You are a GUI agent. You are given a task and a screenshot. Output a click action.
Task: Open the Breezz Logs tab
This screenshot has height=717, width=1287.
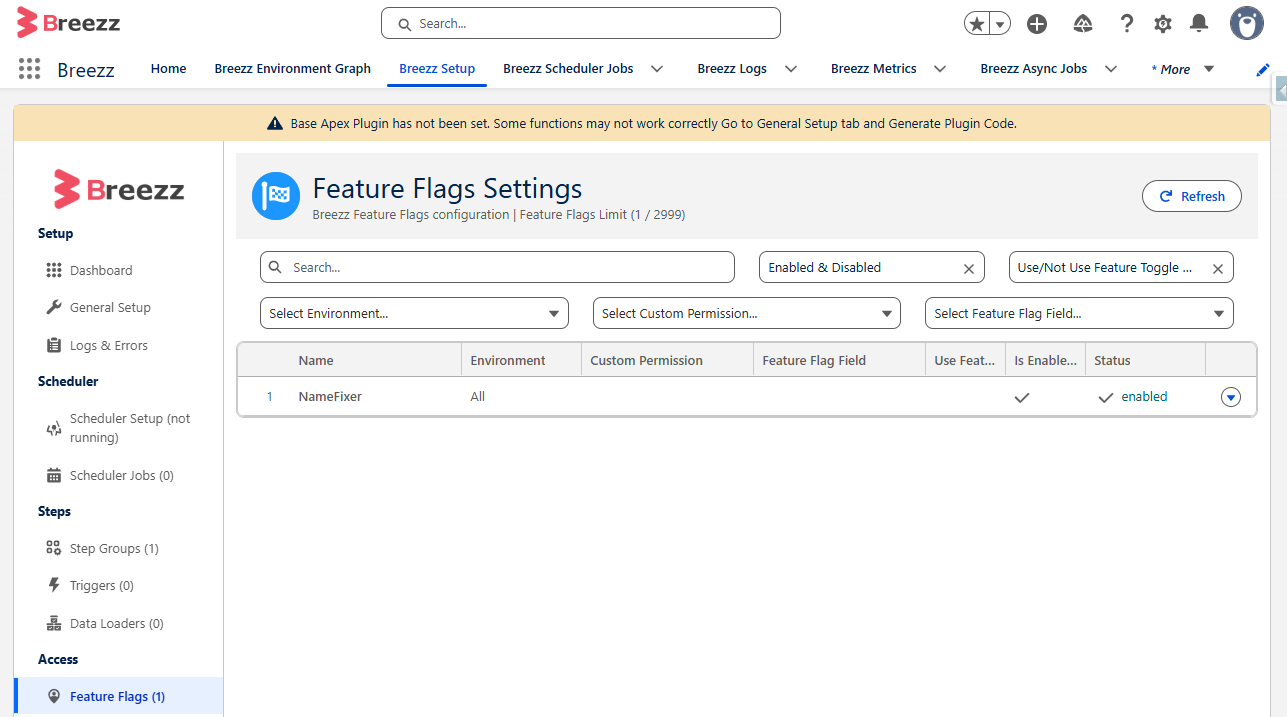pos(732,69)
